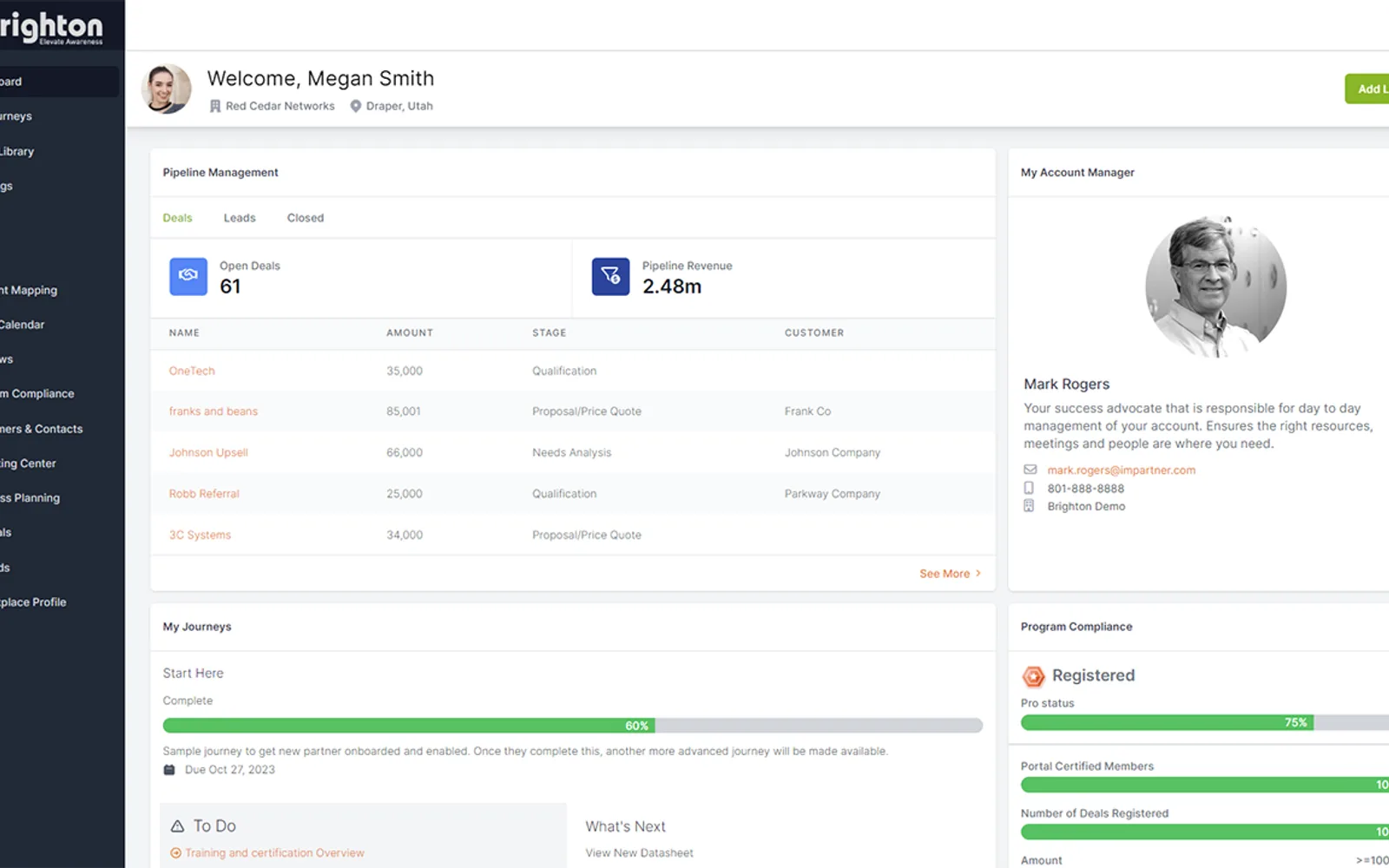Click the Pro status 75% progress bar
The image size is (1389, 868).
1205,722
